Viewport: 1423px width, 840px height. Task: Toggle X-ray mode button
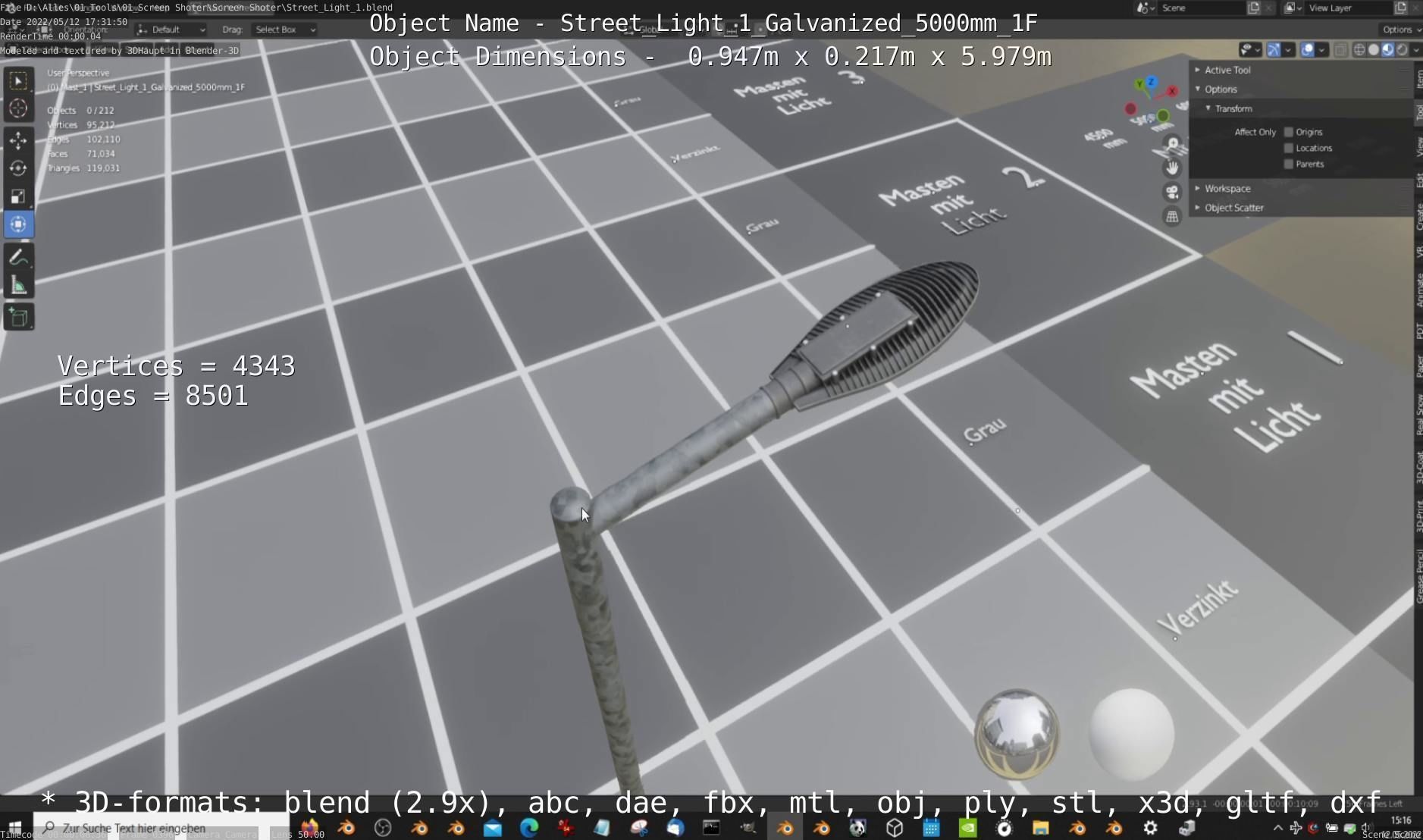coord(1340,50)
